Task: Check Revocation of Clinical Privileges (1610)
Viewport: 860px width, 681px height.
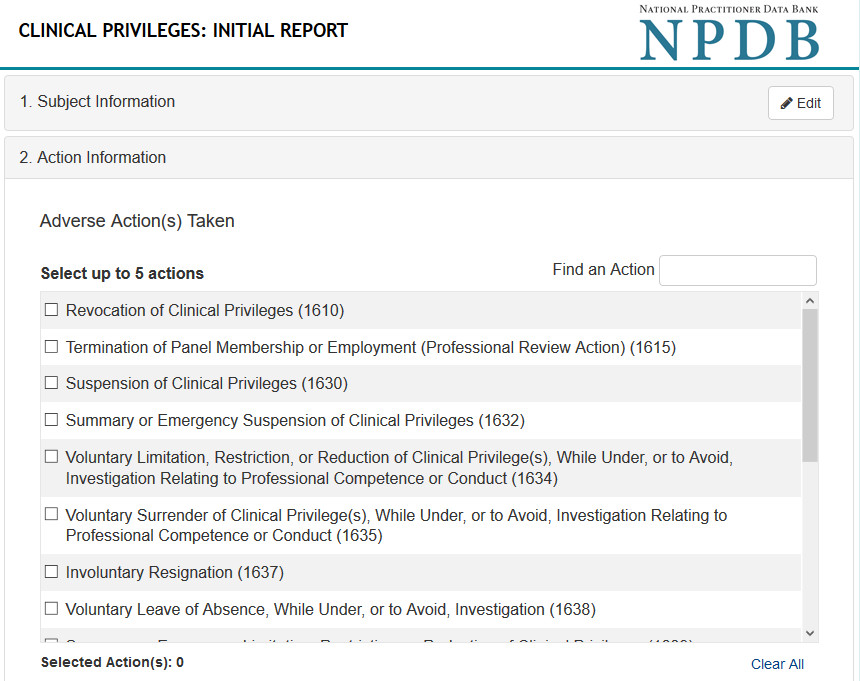Action: 51,310
